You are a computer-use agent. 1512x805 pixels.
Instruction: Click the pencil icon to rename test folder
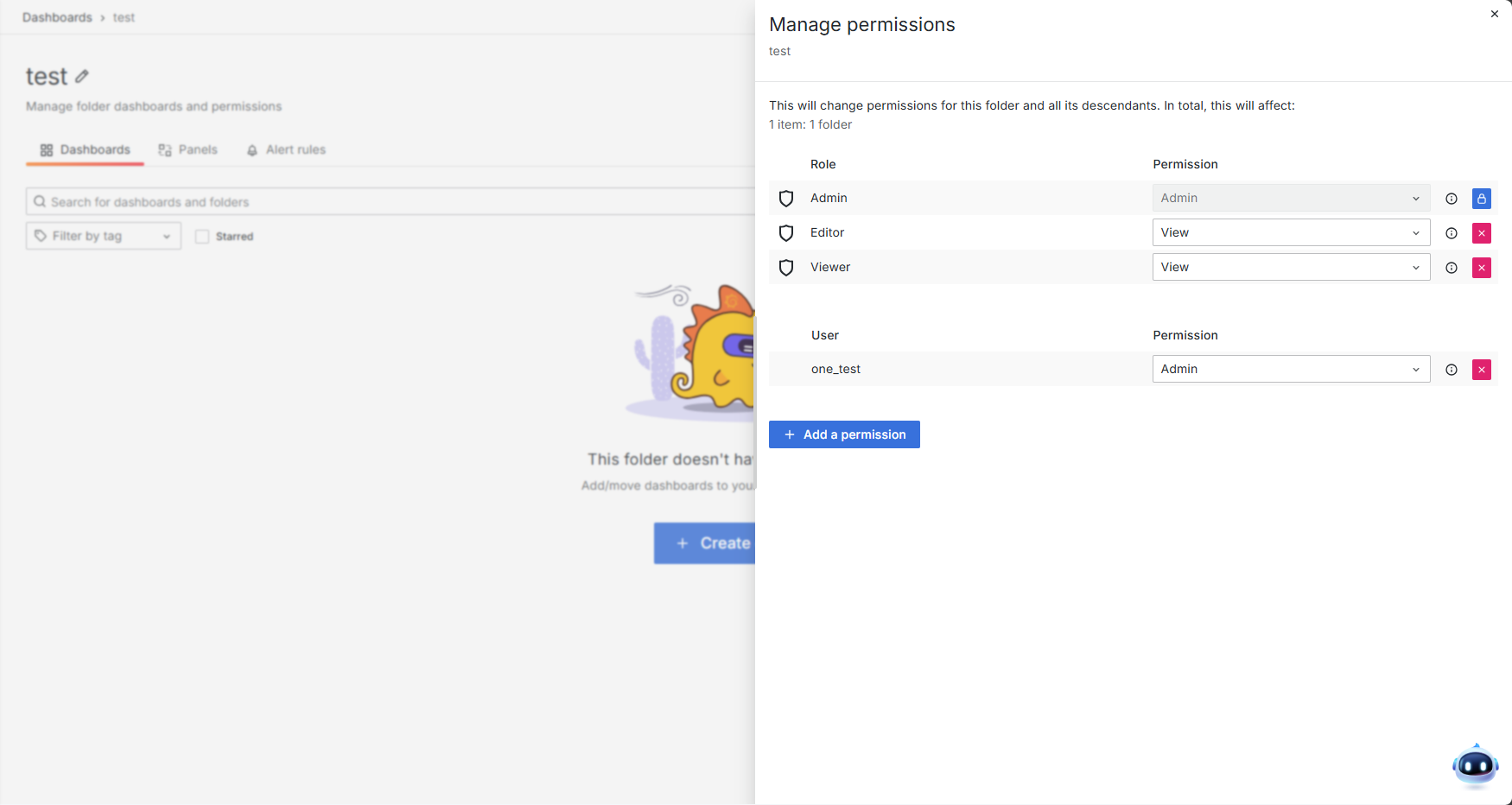pos(82,77)
